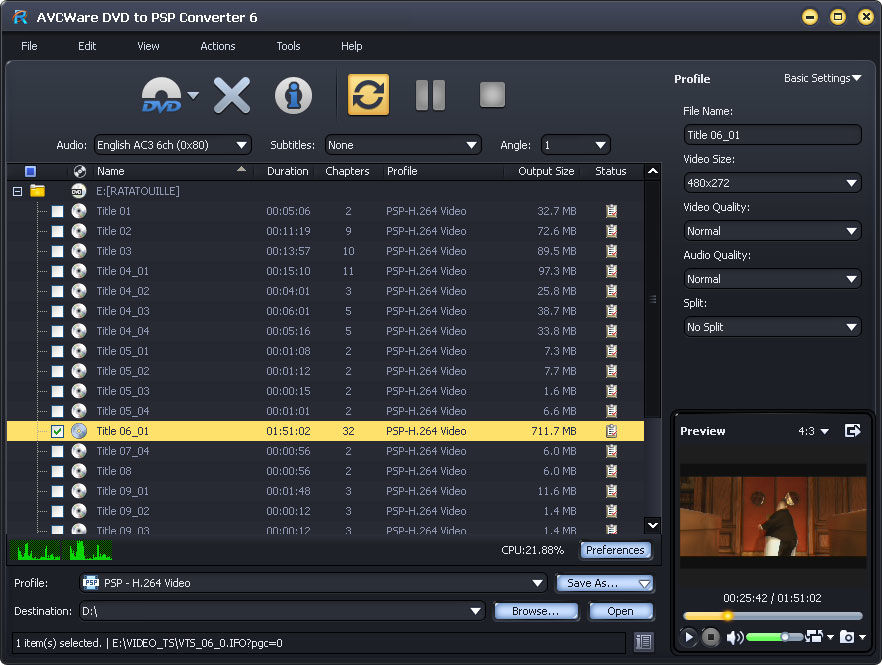Click the AVCWare app logo in the title bar
Viewport: 882px width, 665px height.
click(x=20, y=17)
